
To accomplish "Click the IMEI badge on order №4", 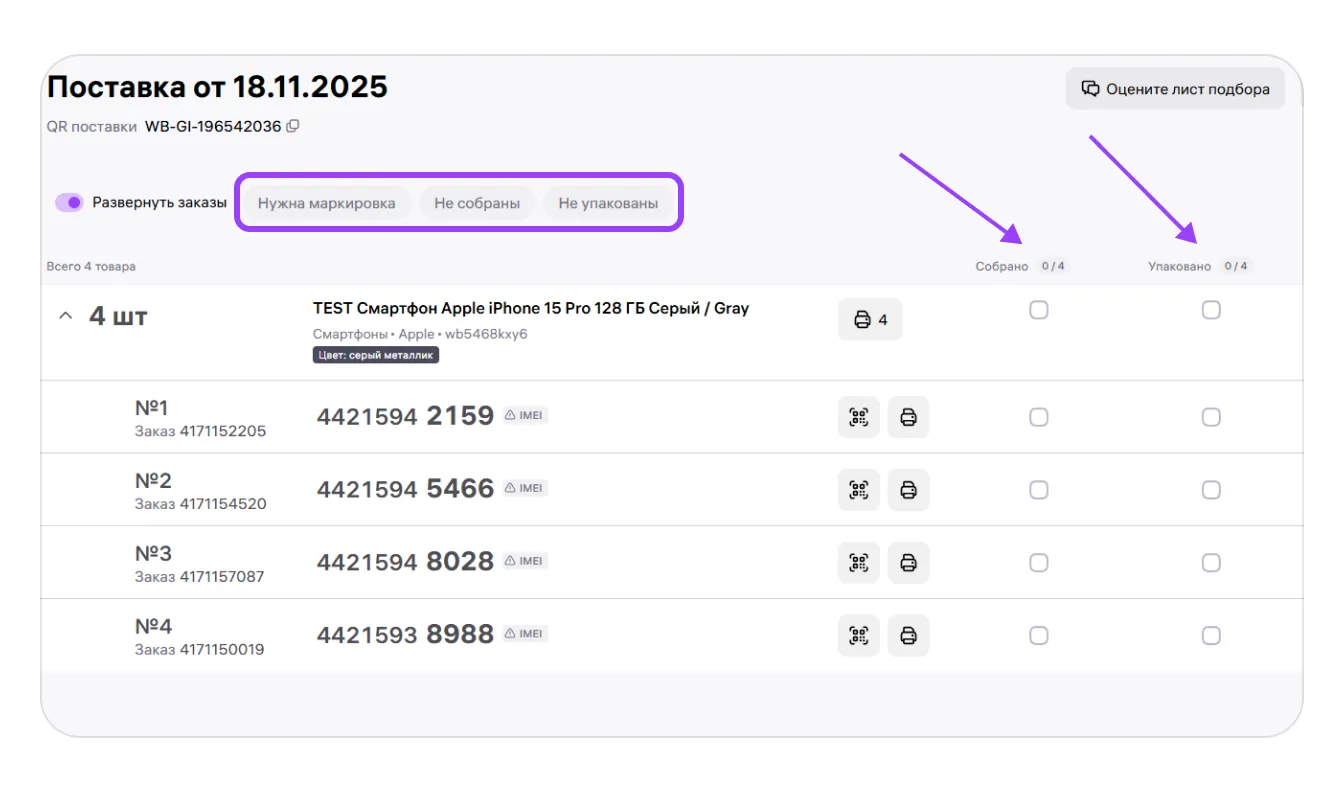I will click(525, 634).
